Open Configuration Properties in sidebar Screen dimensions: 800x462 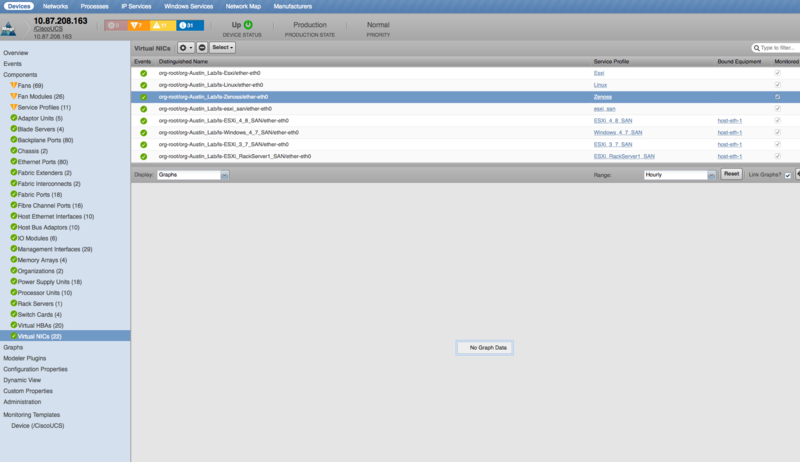pyautogui.click(x=35, y=369)
